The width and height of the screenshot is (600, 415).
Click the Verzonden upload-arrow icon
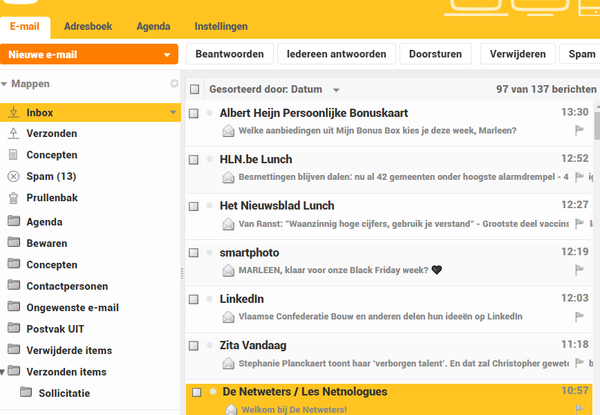click(13, 133)
